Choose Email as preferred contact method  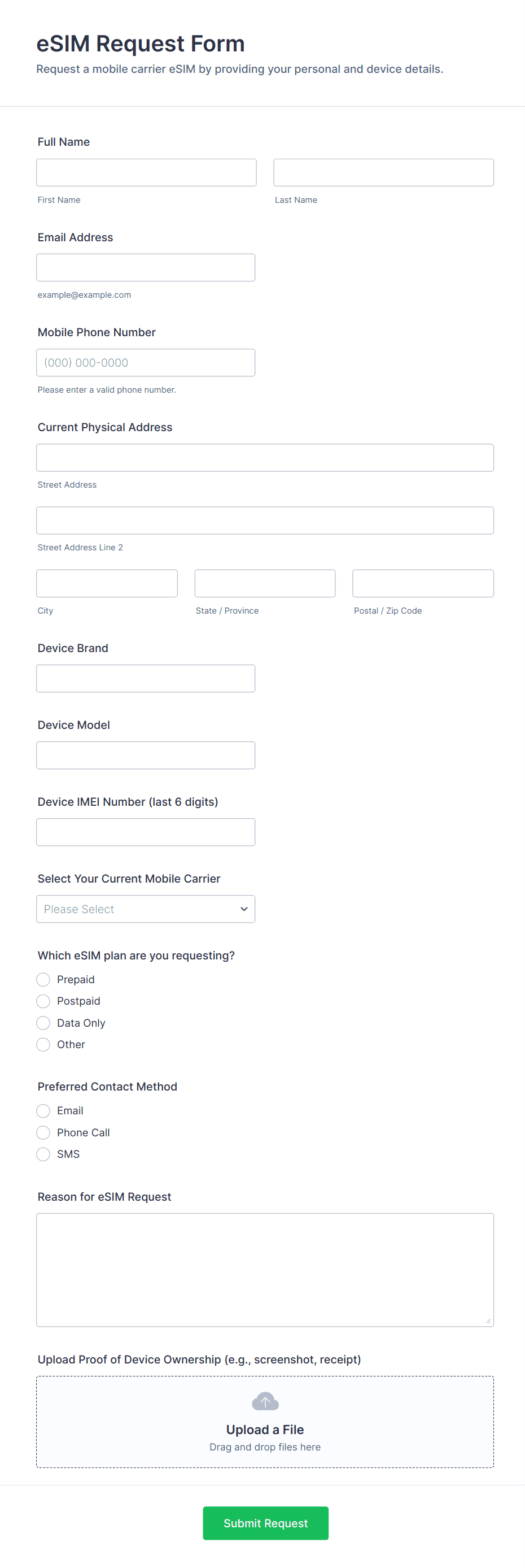pos(43,1111)
